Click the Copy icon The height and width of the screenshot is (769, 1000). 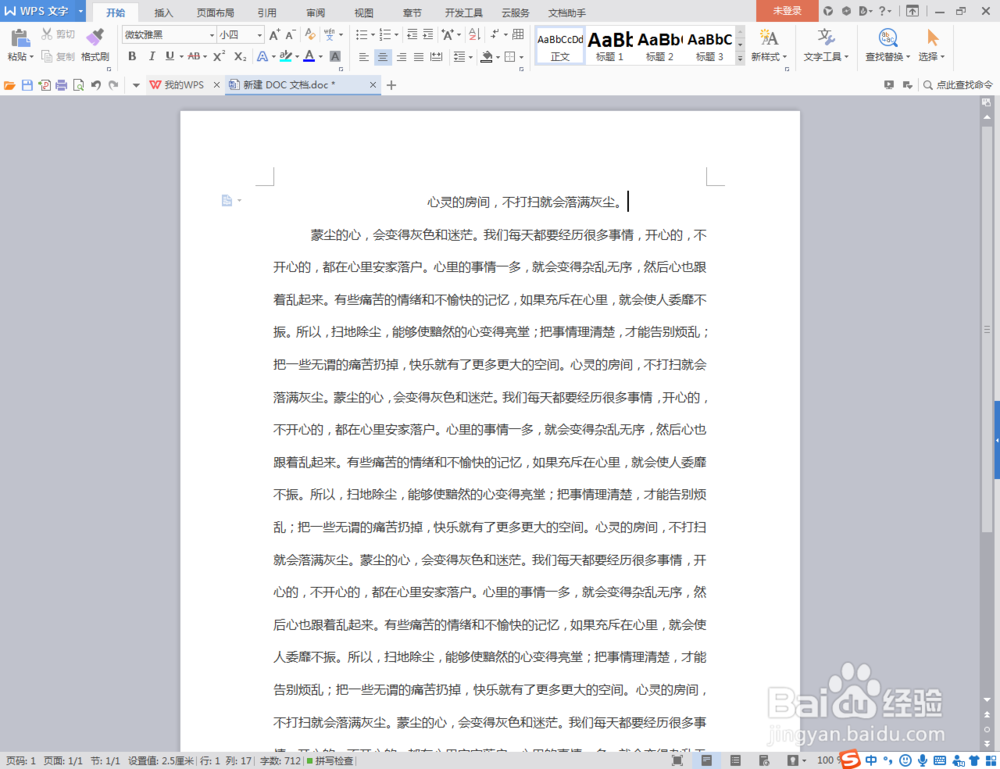[47, 56]
